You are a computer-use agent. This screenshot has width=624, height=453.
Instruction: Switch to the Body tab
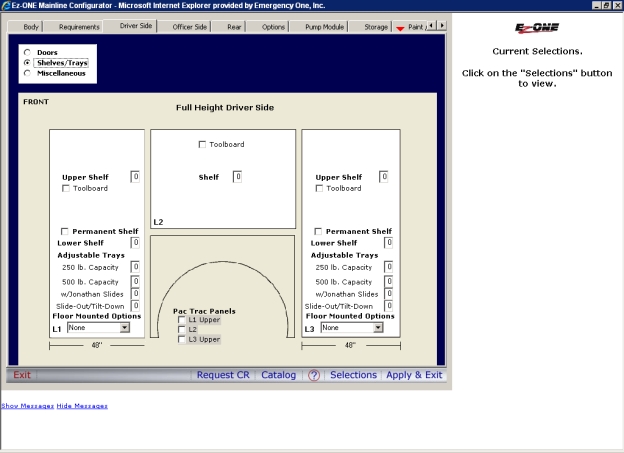pos(31,27)
